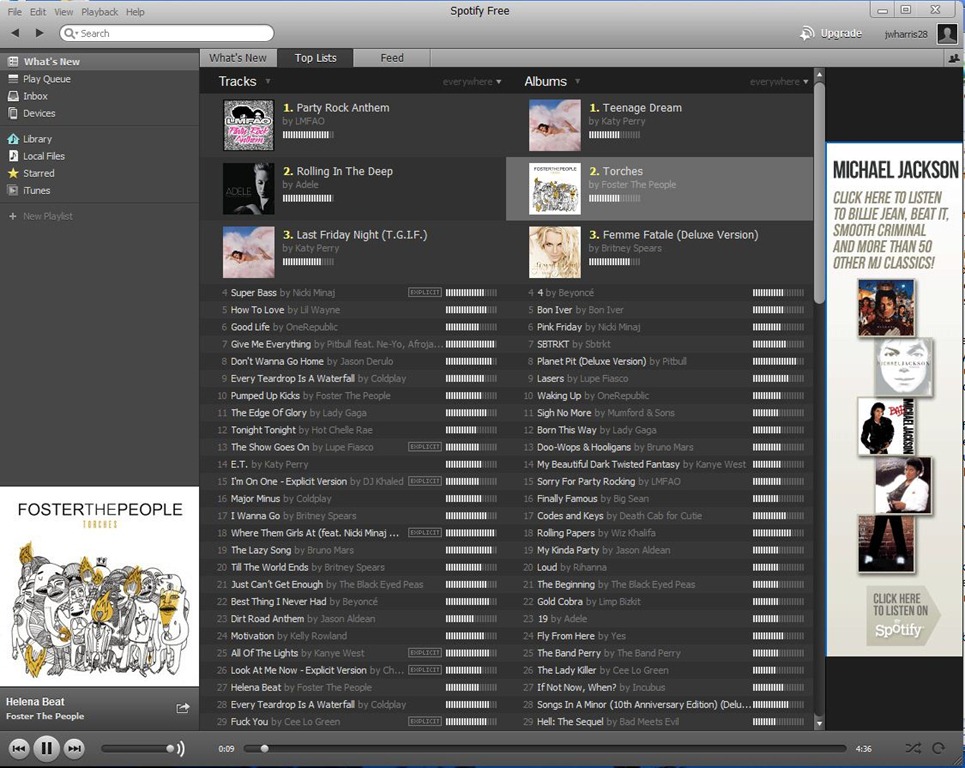Create a New Playlist
This screenshot has width=965, height=768.
(100, 217)
